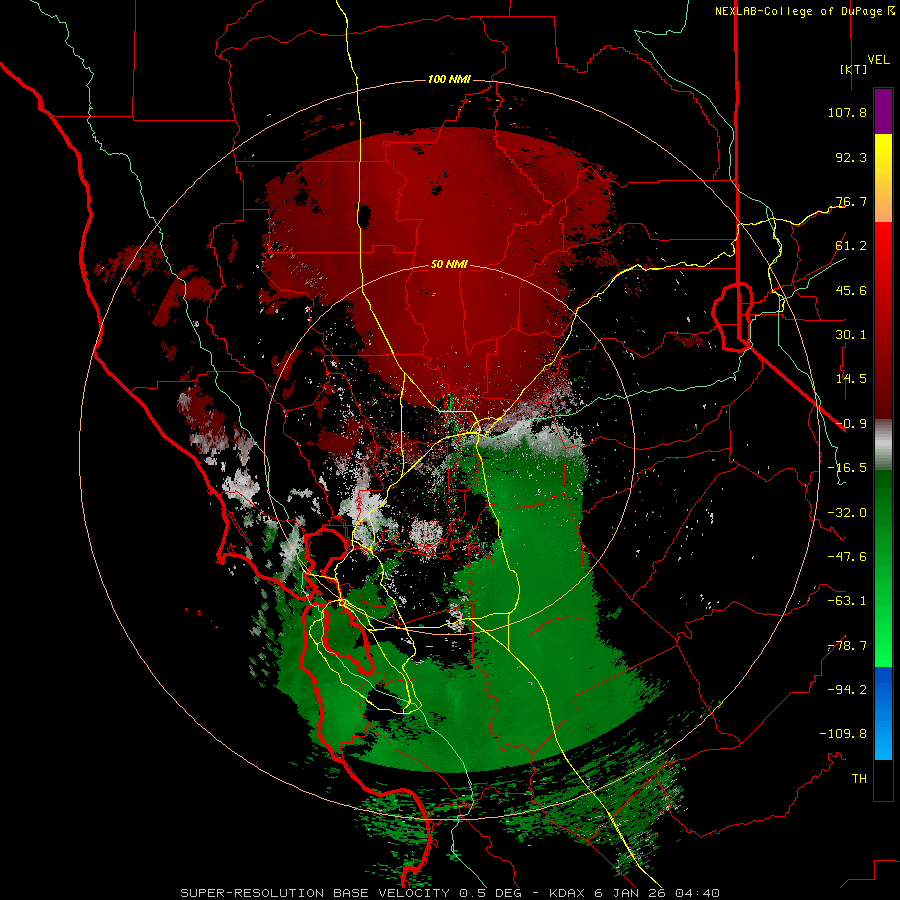The height and width of the screenshot is (900, 900).
Task: Click the TH legend label
Action: coord(859,779)
